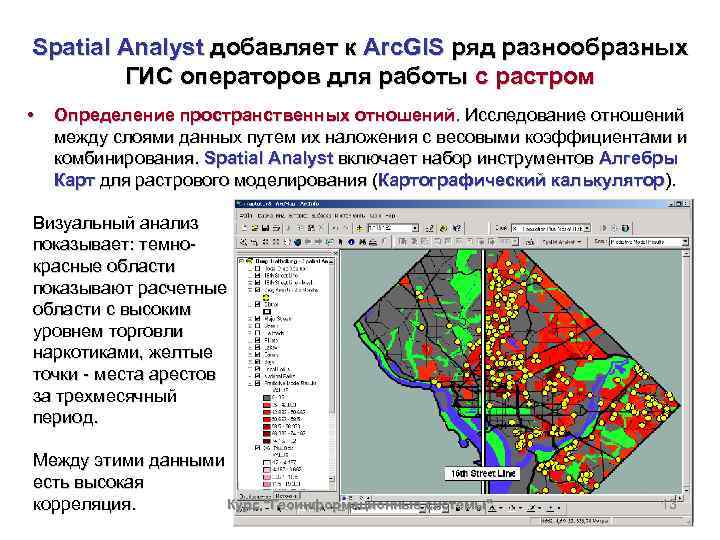720x540 pixels.
Task: Uncheck the Predictive Model Results layer
Action: (257, 383)
